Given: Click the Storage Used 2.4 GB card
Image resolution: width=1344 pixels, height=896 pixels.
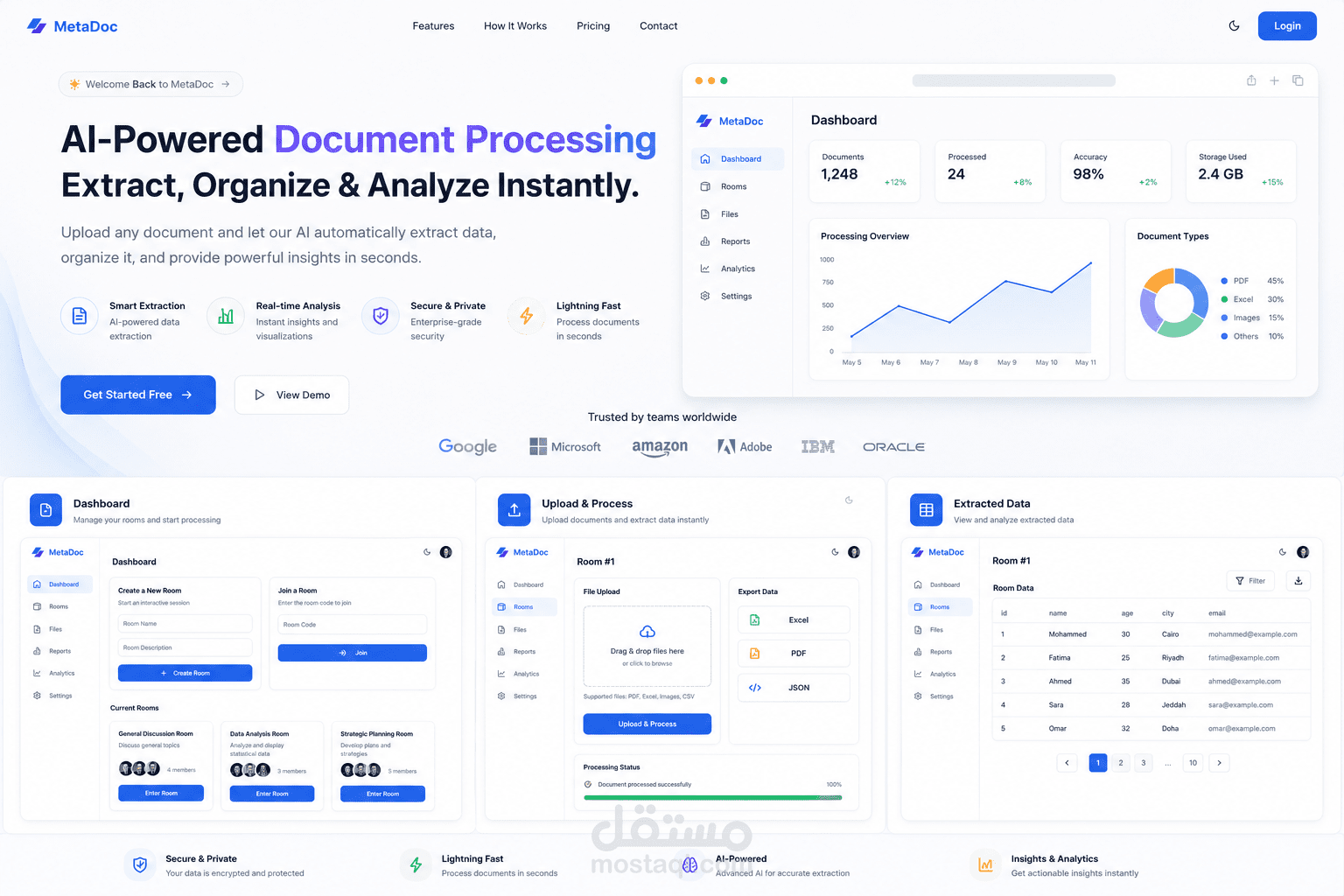Looking at the screenshot, I should (1241, 171).
